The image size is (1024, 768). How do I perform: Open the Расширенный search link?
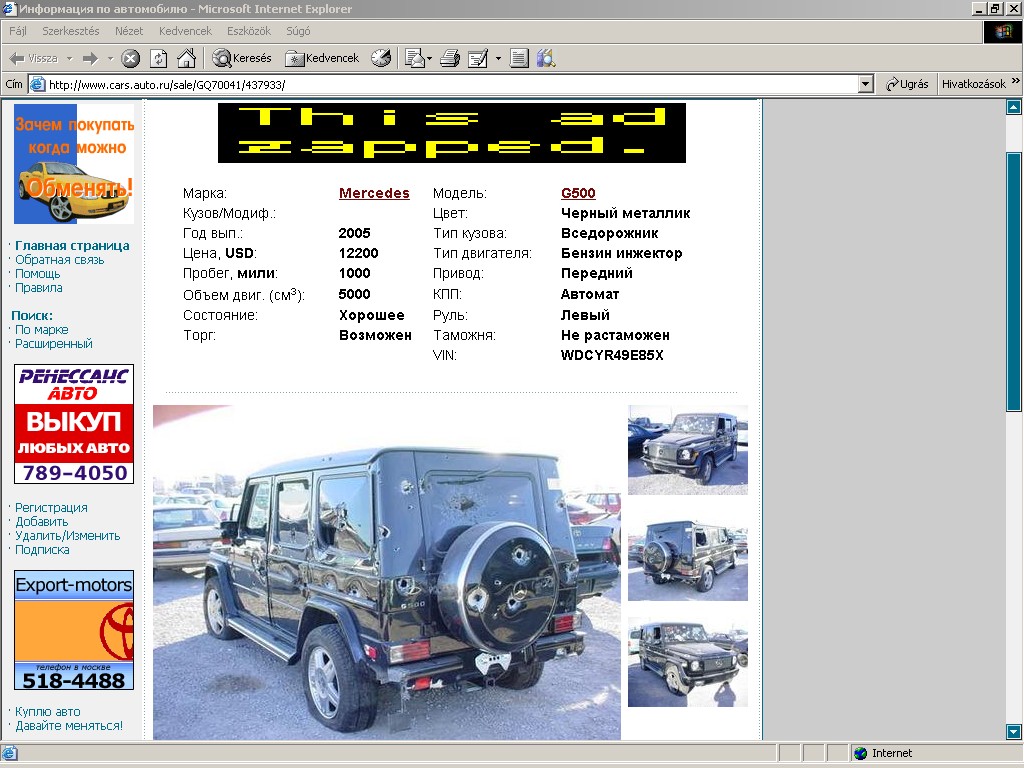54,344
